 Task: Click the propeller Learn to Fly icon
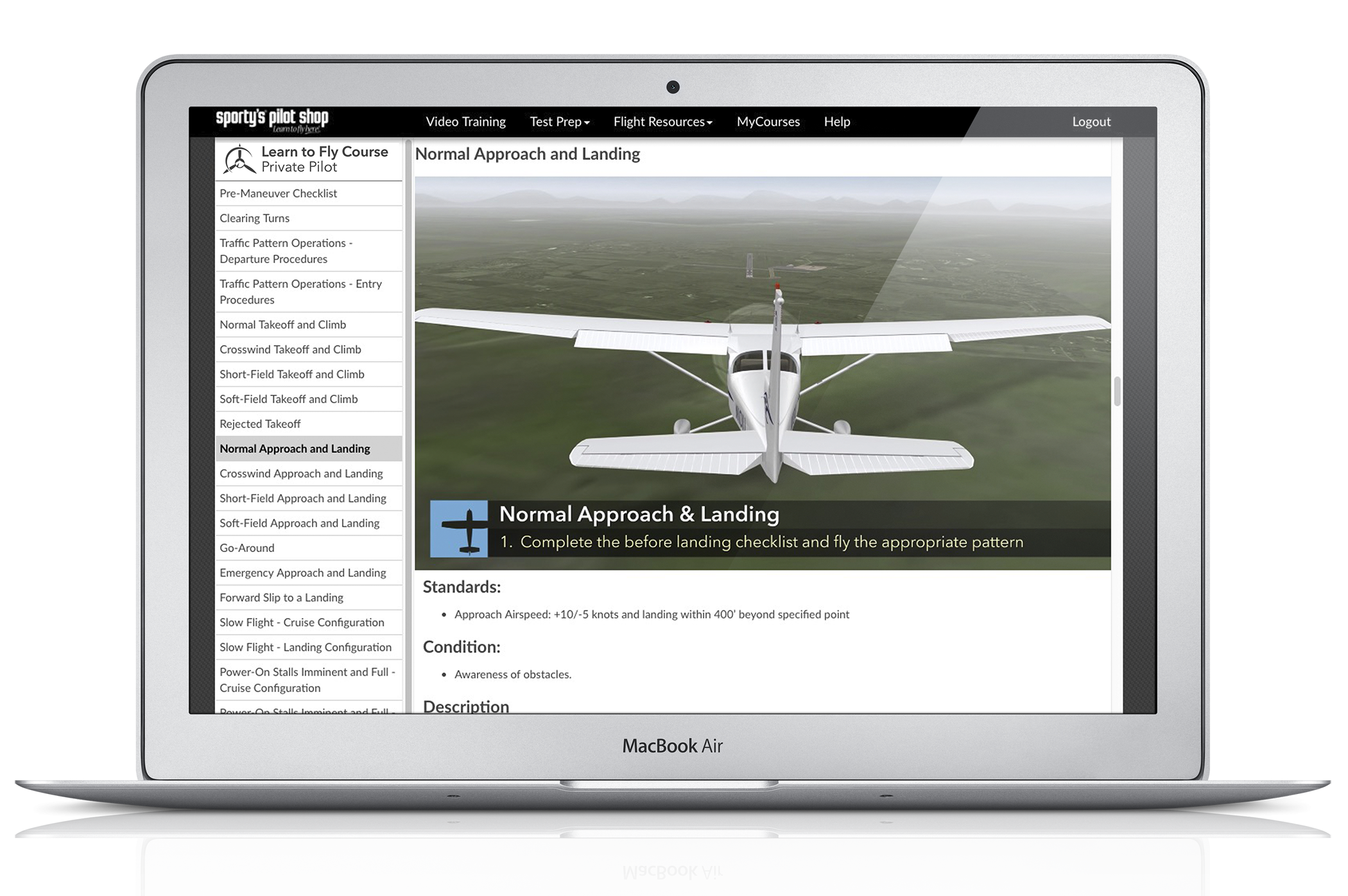pos(238,159)
